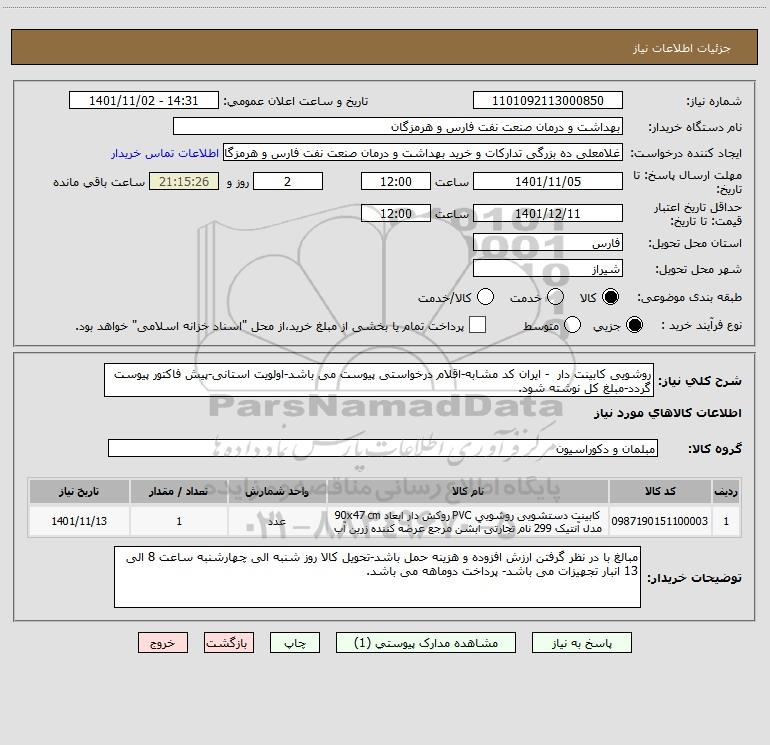Click the delivery province field فارس
Viewport: 770px width, 745px height.
point(548,243)
